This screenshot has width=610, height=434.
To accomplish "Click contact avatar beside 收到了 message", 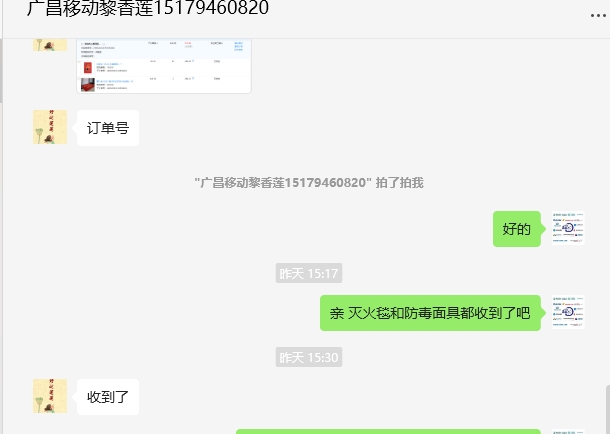I will [50, 396].
